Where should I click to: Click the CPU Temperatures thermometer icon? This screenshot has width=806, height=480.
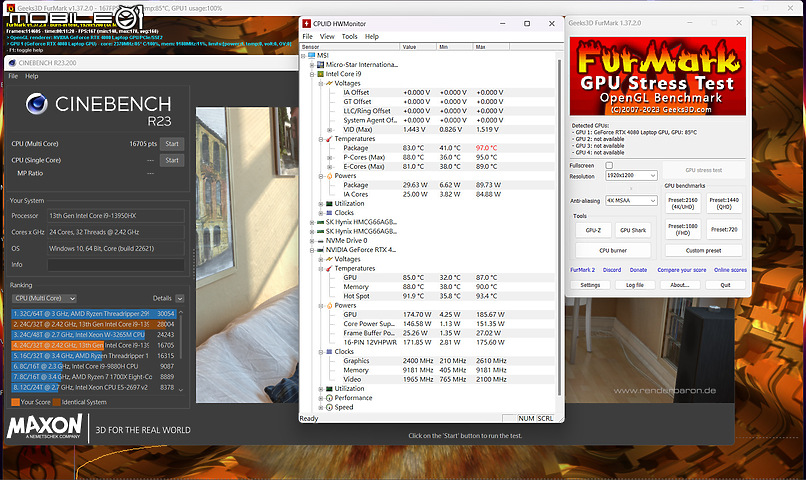[329, 139]
